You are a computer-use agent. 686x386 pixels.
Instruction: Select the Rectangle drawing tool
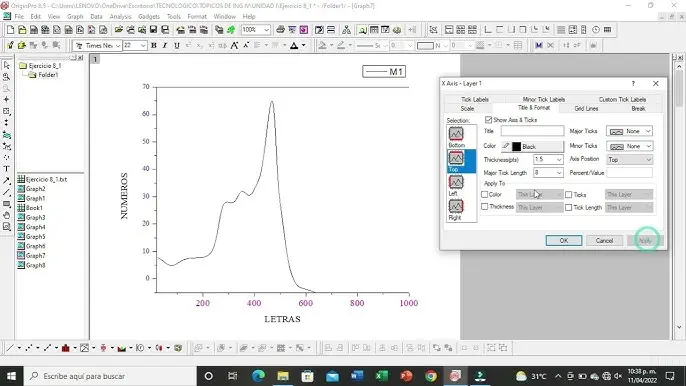[x=7, y=204]
